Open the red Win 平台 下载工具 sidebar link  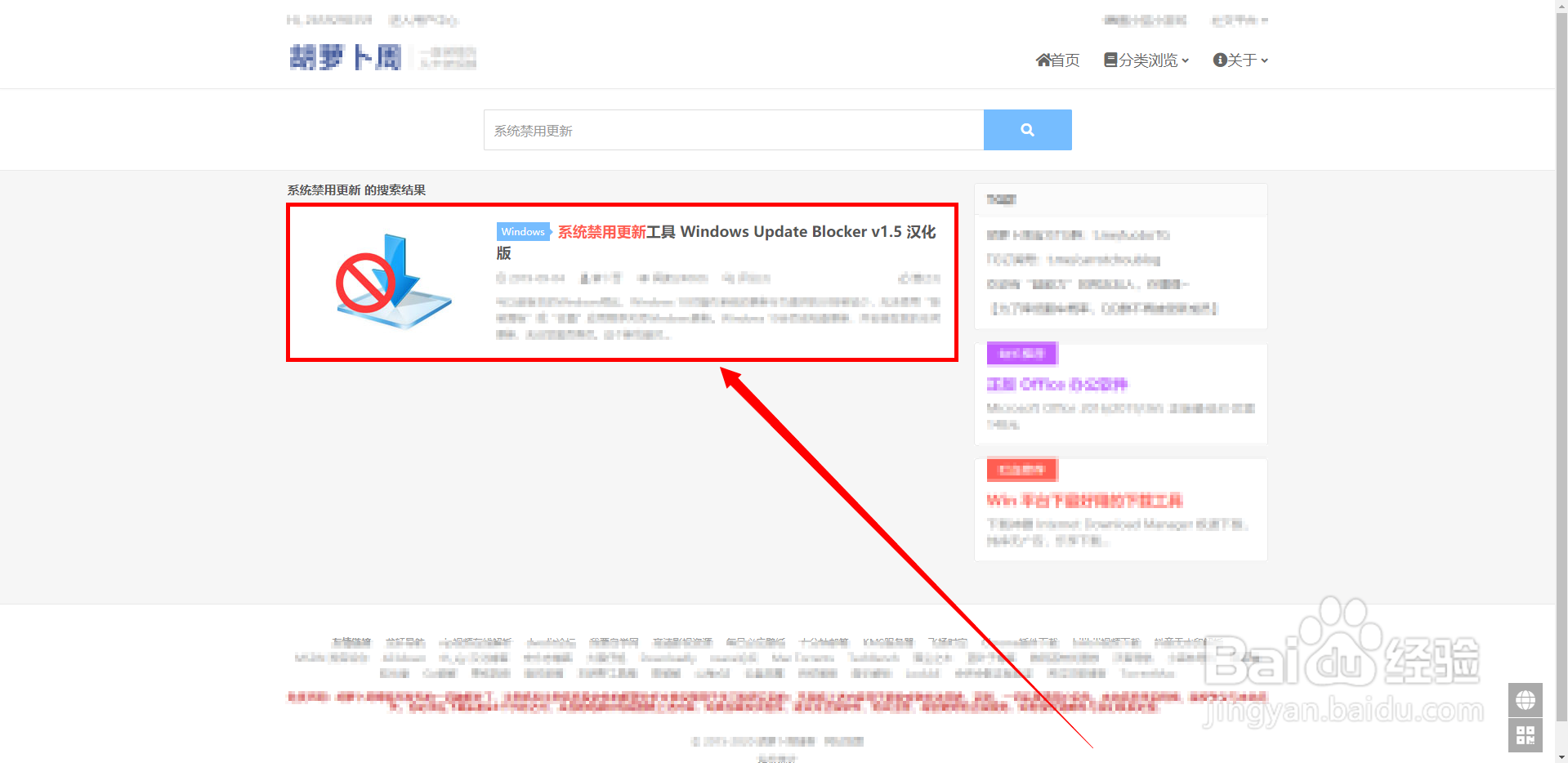point(1084,500)
